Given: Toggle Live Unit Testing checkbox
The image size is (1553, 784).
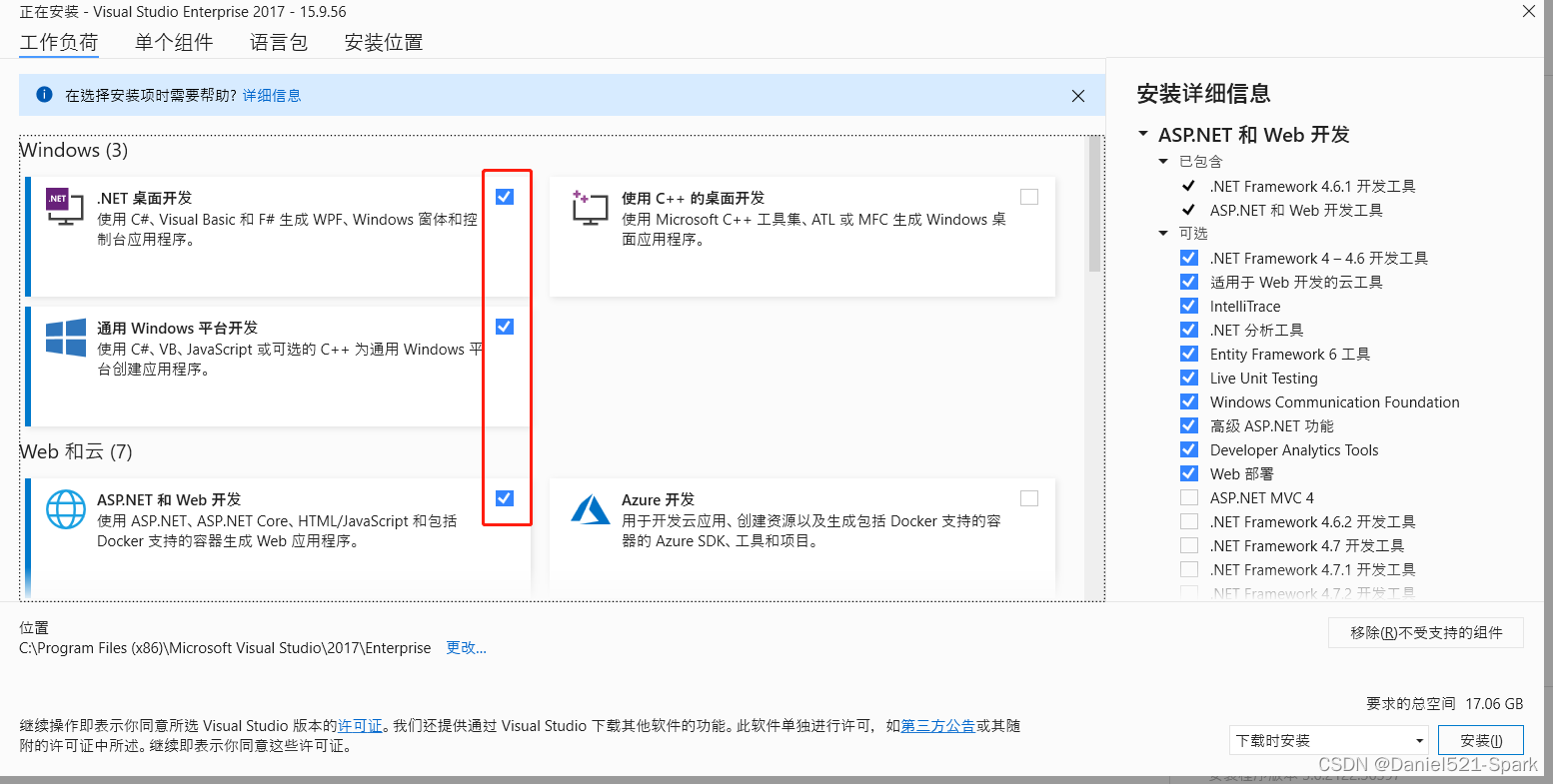Looking at the screenshot, I should point(1189,378).
